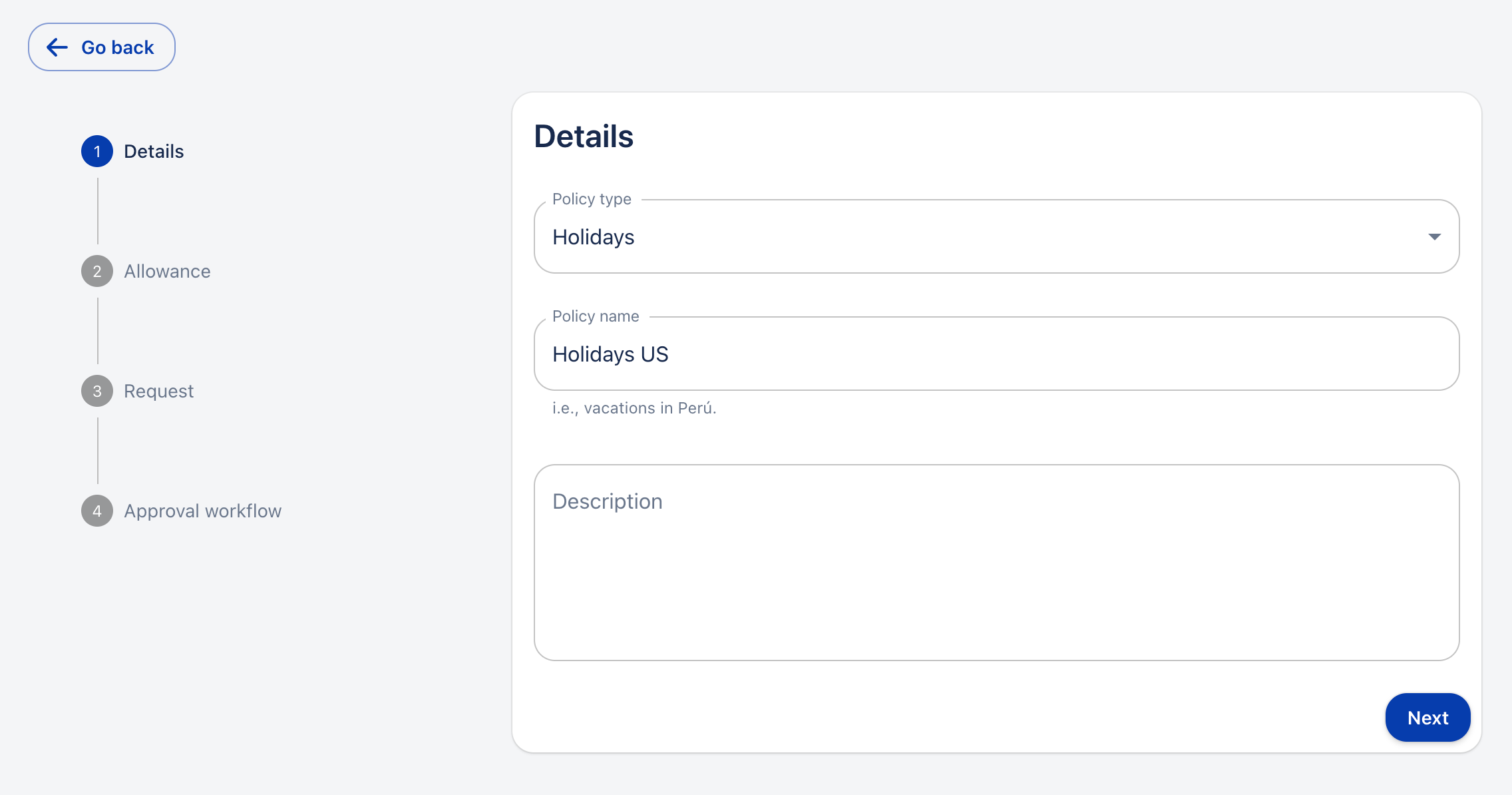The height and width of the screenshot is (795, 1512).
Task: Go to the Allowance step label
Action: 167,271
